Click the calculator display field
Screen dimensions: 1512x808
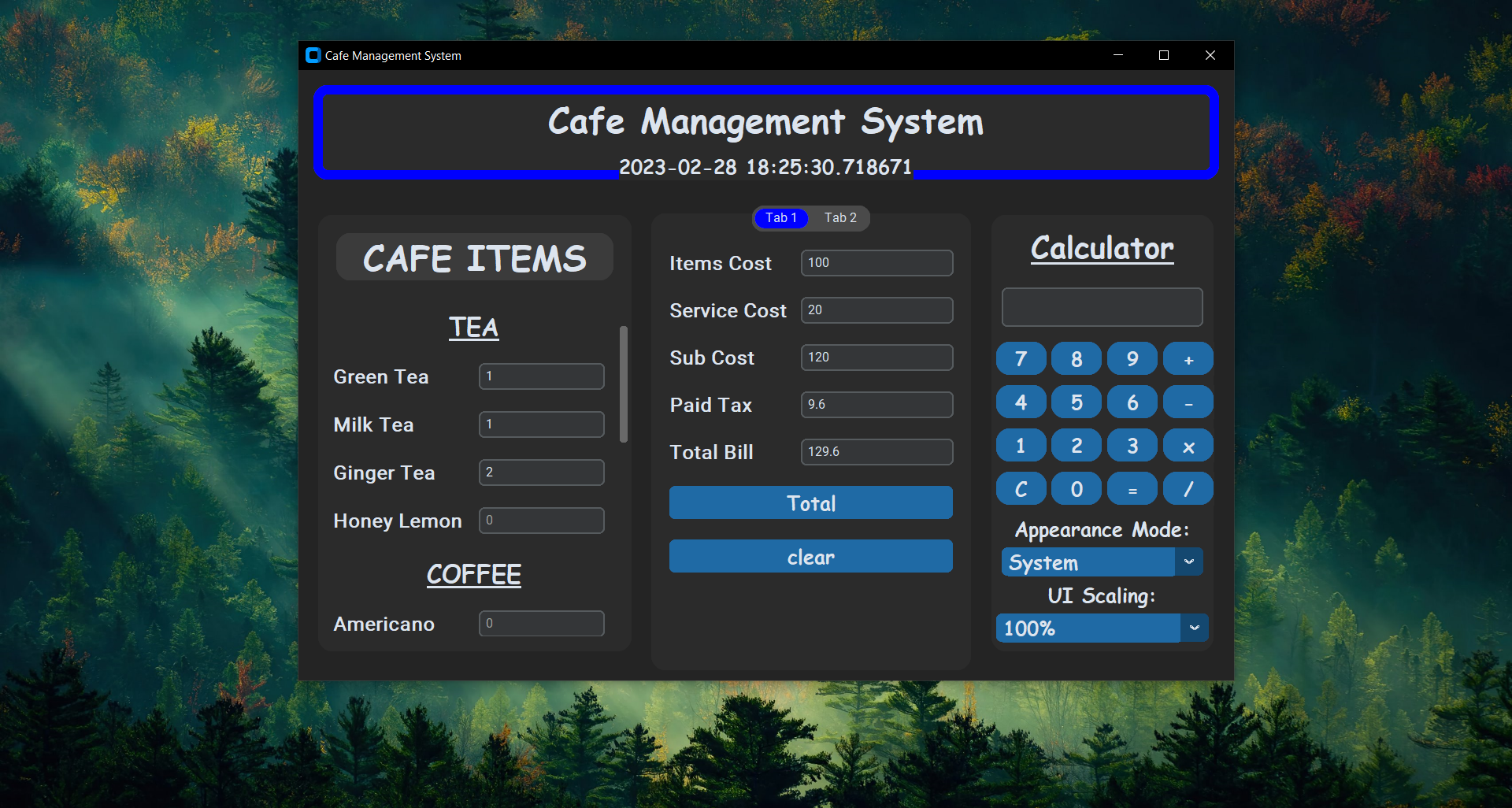click(1102, 307)
